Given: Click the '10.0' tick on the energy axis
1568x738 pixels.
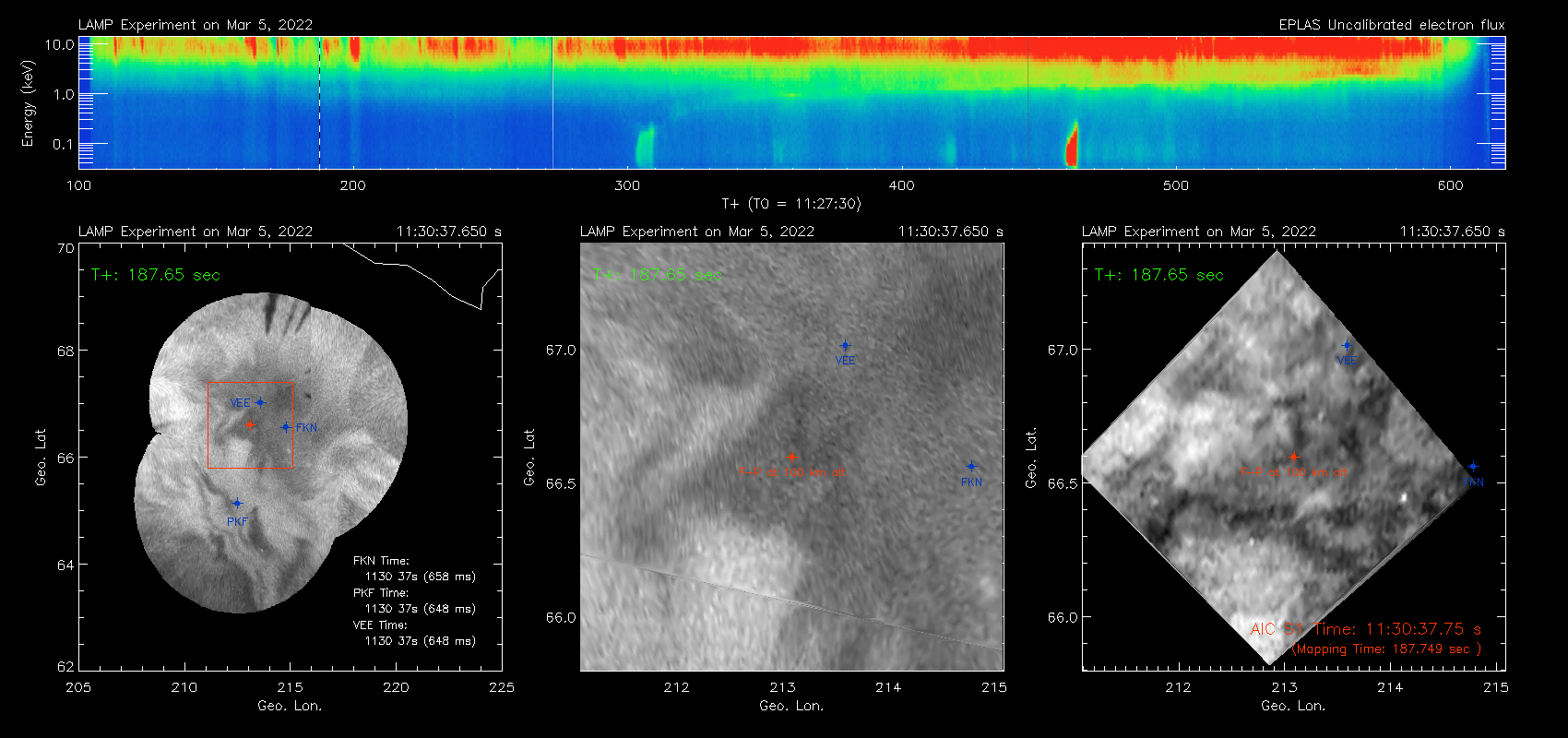Looking at the screenshot, I should pos(60,44).
